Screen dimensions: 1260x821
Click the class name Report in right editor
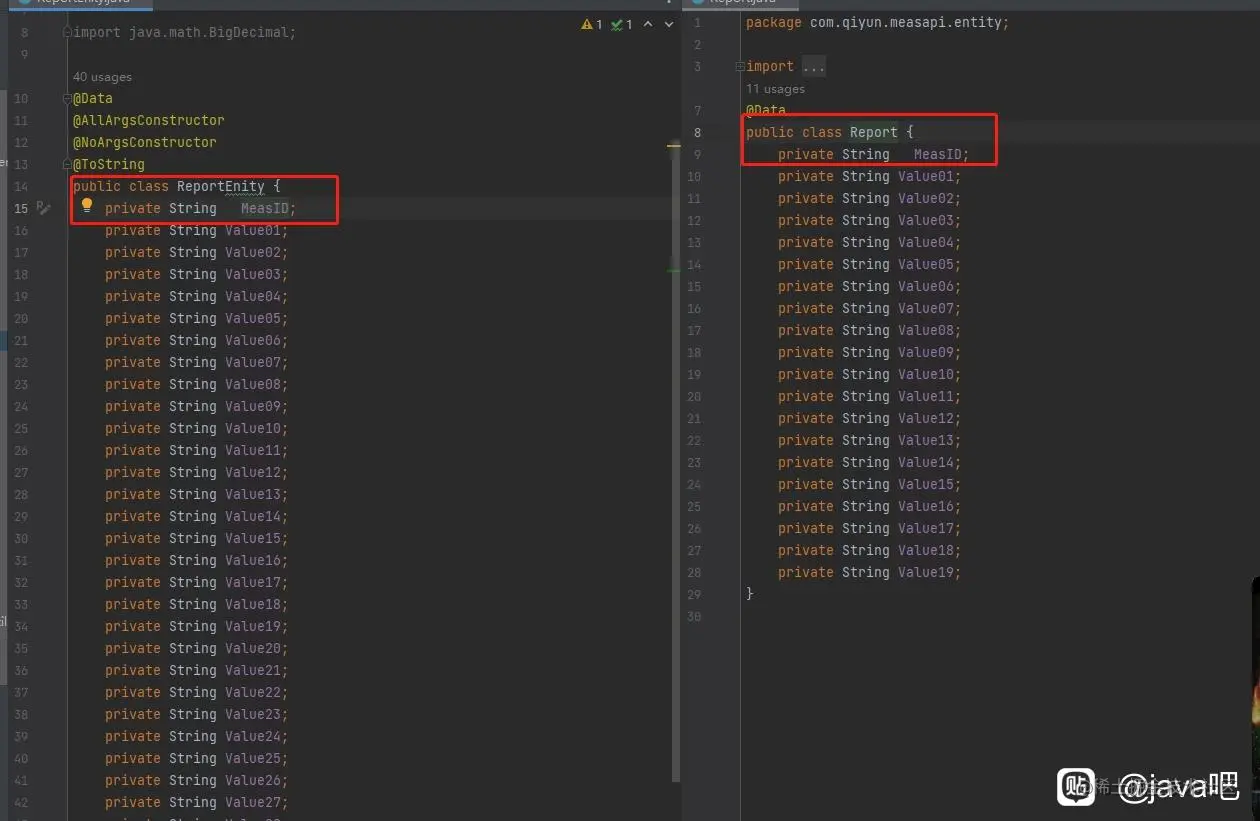tap(874, 132)
